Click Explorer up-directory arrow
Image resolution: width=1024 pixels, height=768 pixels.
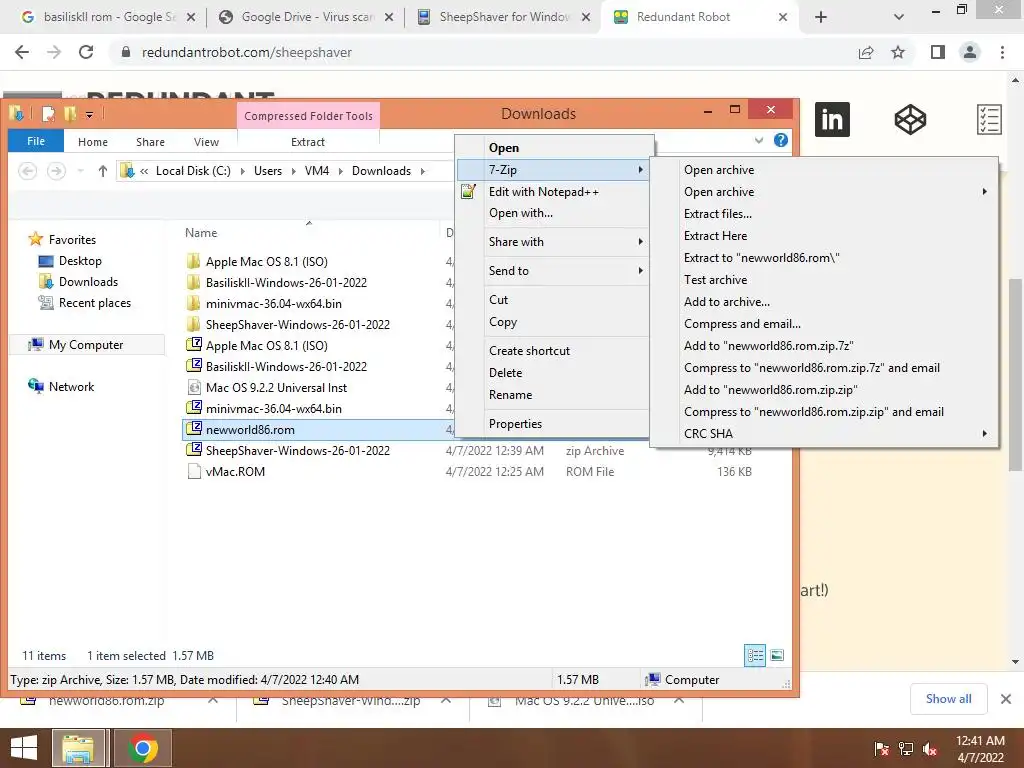click(x=103, y=171)
